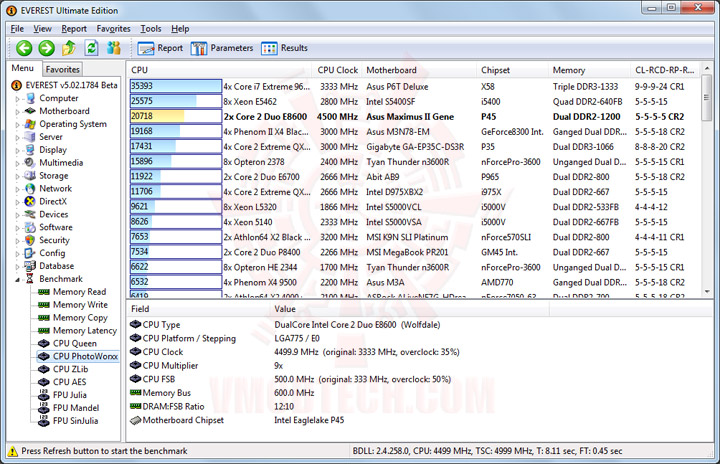Image resolution: width=720 pixels, height=464 pixels.
Task: Click the Network icon in tree
Action: pos(30,188)
